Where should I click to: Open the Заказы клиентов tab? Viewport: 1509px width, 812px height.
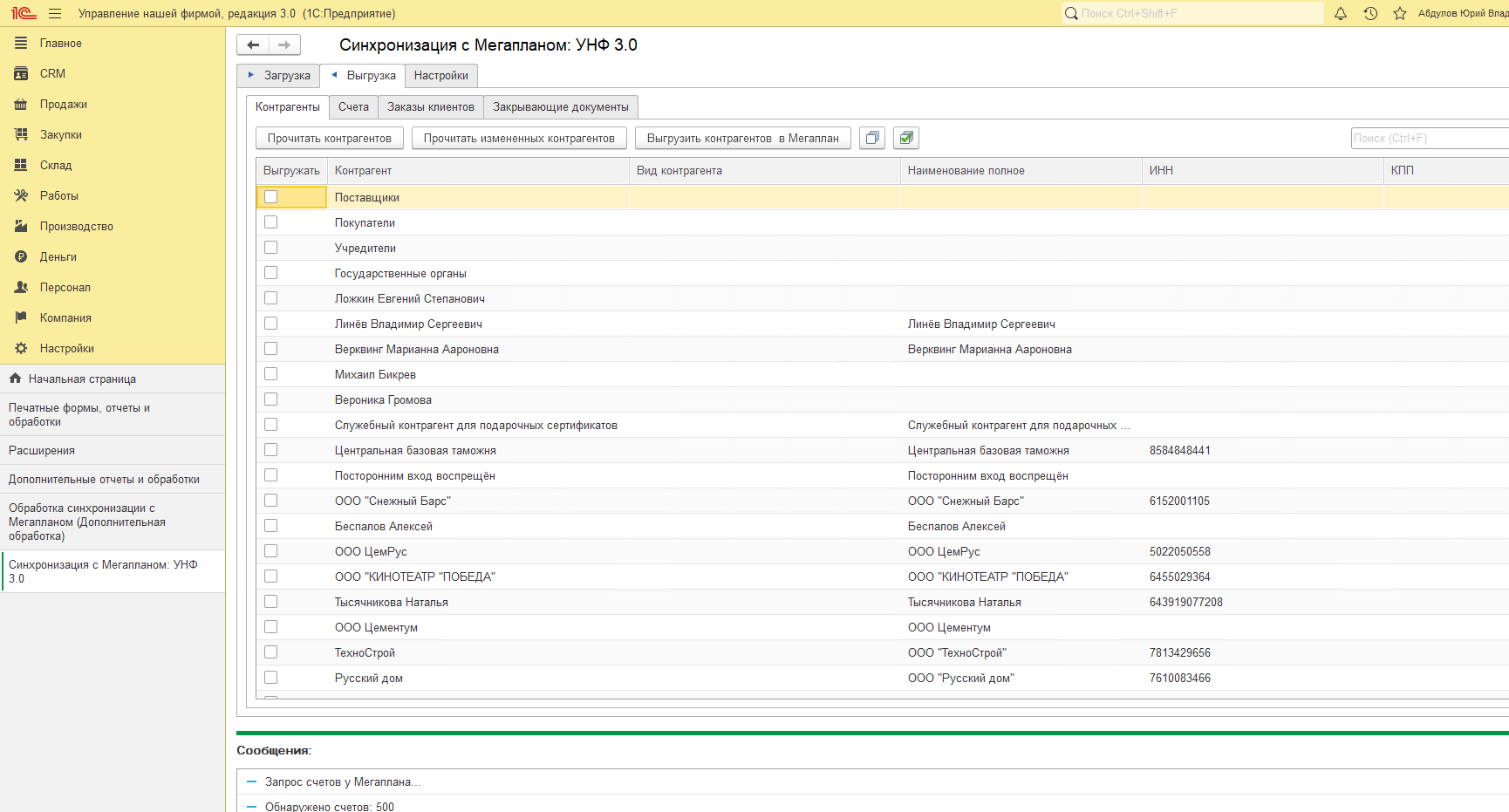(431, 107)
